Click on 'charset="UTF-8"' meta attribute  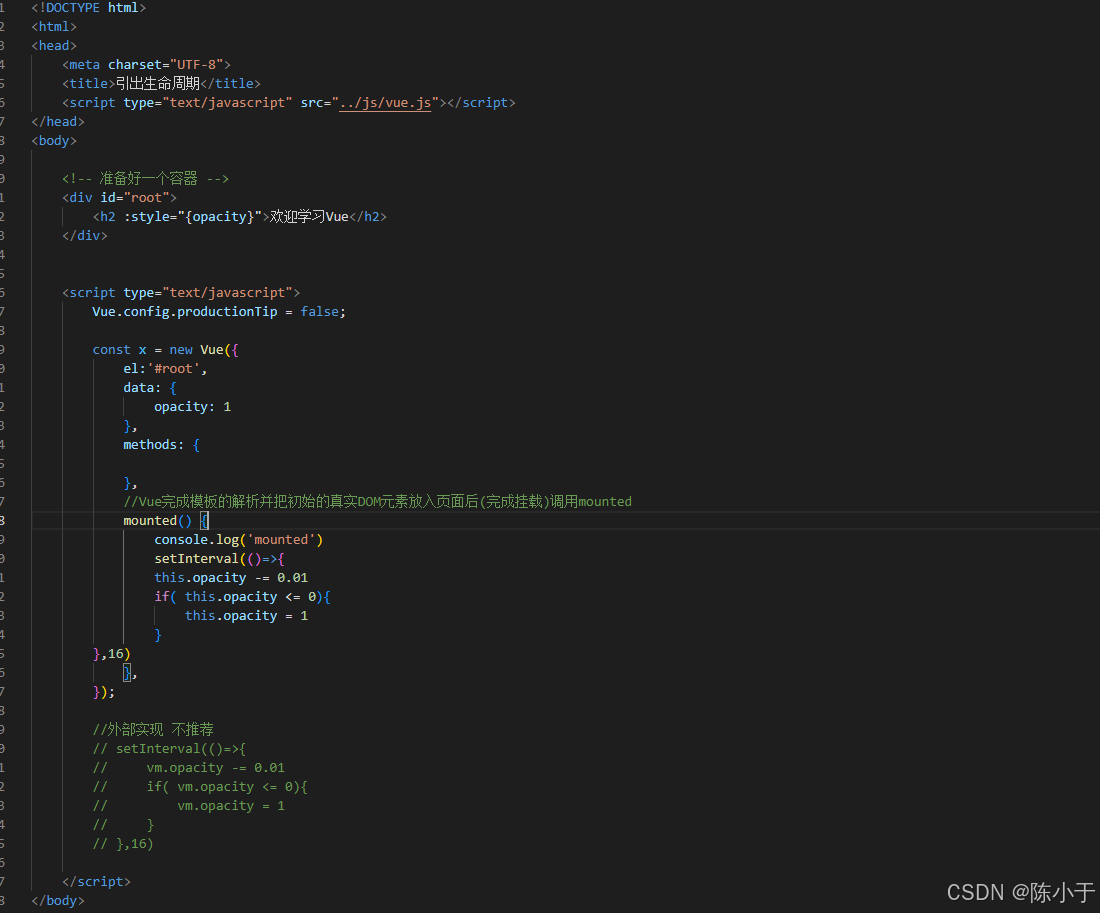(166, 65)
